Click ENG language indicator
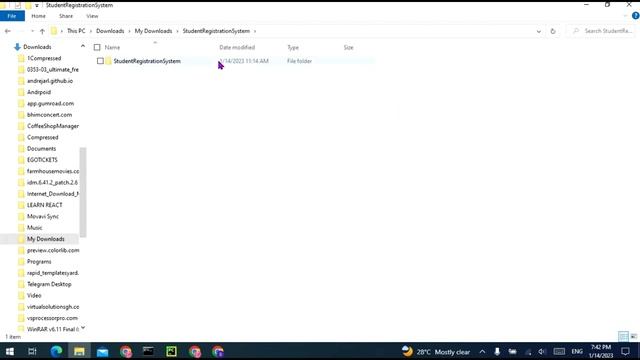640x360 pixels. pos(577,352)
